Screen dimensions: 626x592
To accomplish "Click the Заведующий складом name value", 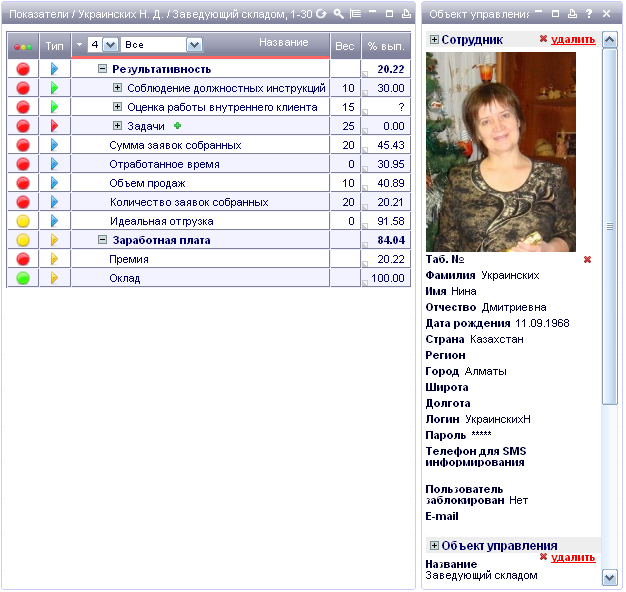I will click(x=481, y=575).
